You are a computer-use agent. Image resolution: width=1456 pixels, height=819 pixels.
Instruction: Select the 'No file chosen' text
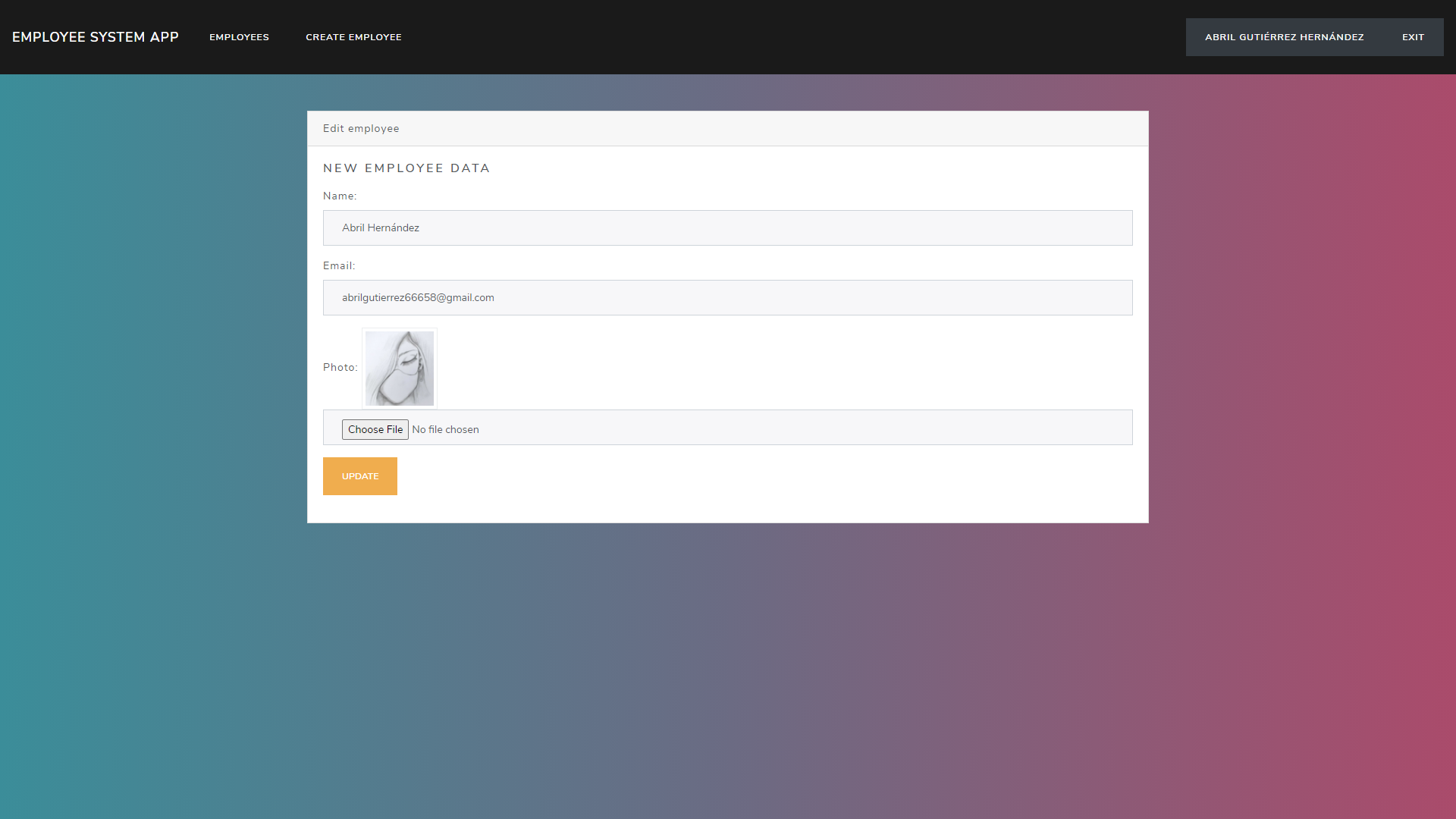coord(445,429)
